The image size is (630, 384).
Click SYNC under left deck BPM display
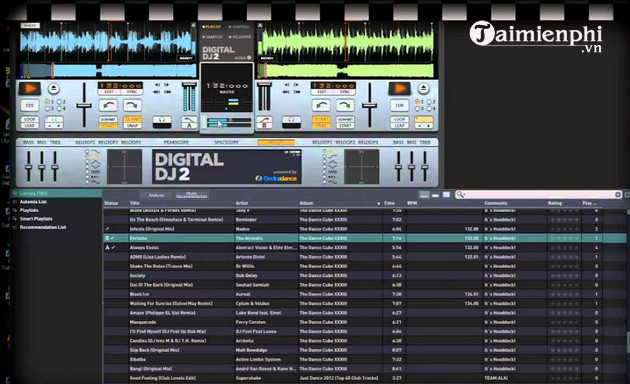coord(132,92)
